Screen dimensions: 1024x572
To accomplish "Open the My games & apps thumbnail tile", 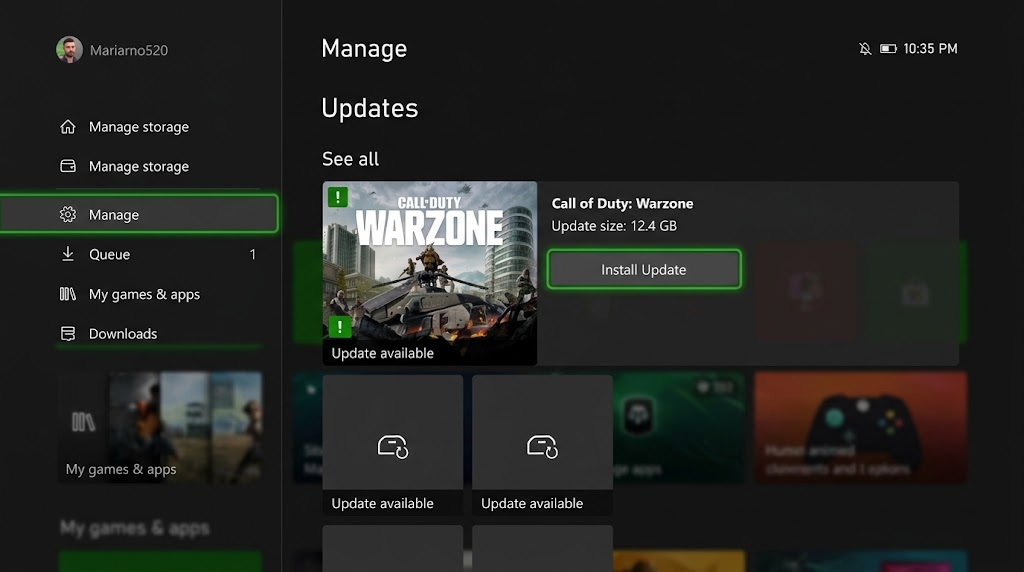I will pyautogui.click(x=161, y=427).
